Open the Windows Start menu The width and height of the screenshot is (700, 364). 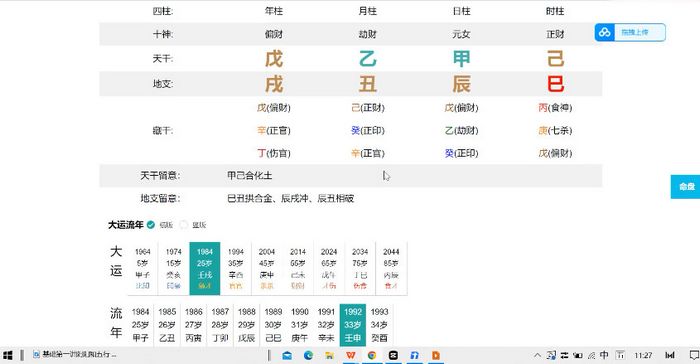tap(8, 355)
